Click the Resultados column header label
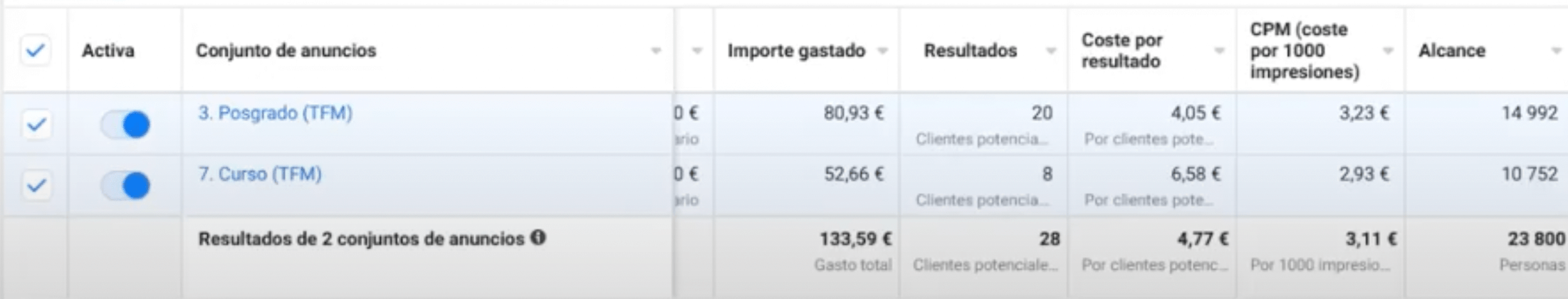1568x299 pixels. 971,51
